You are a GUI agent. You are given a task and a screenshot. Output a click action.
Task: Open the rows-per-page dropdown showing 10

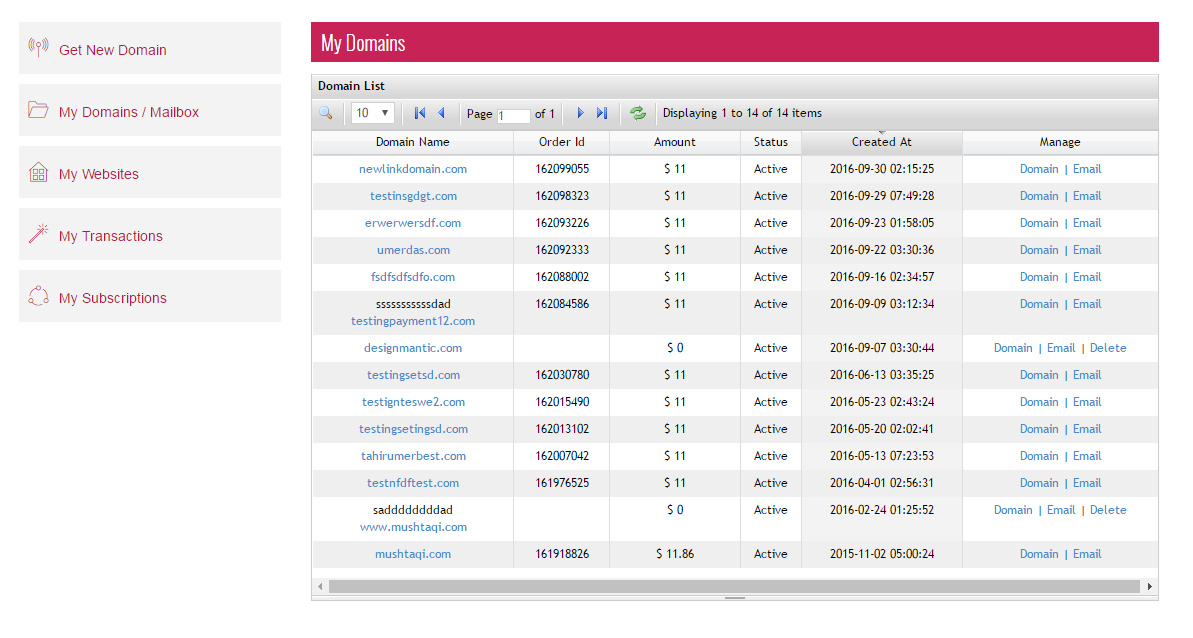[x=373, y=113]
